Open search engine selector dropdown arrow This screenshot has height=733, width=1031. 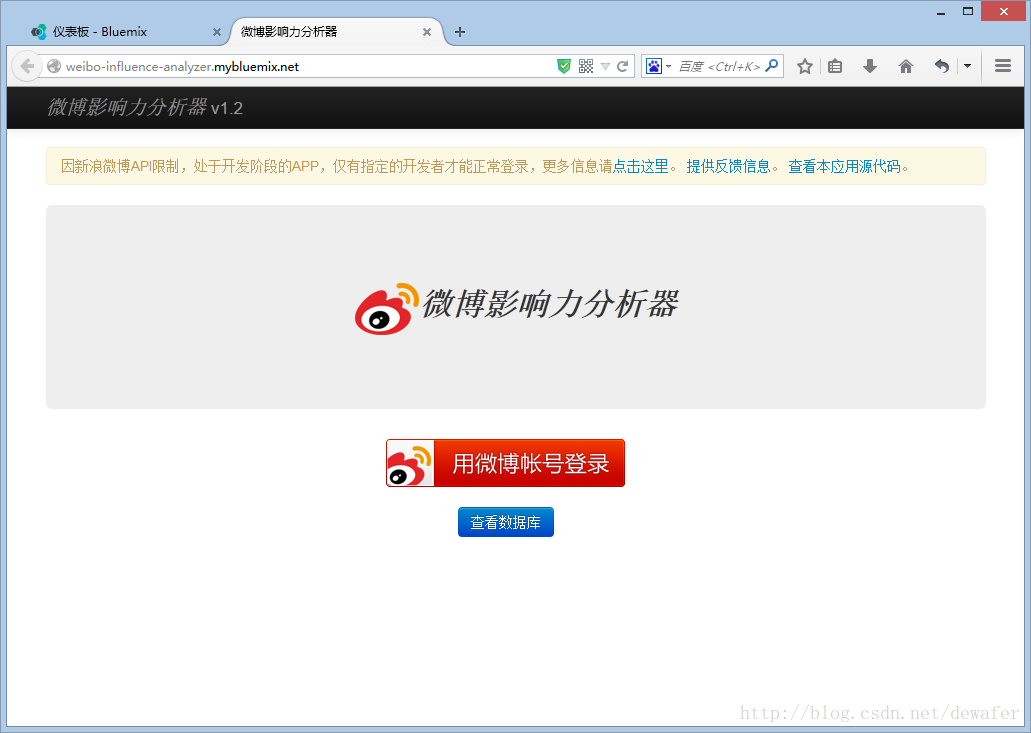(x=669, y=66)
